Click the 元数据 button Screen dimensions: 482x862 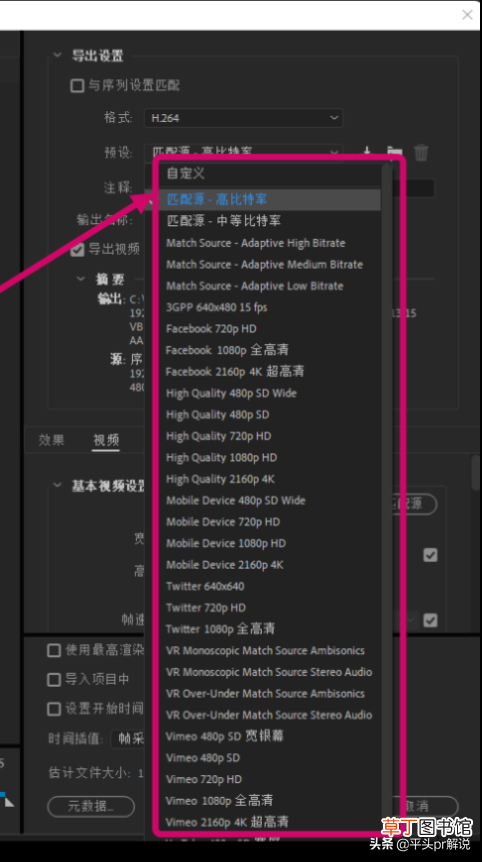pos(91,806)
